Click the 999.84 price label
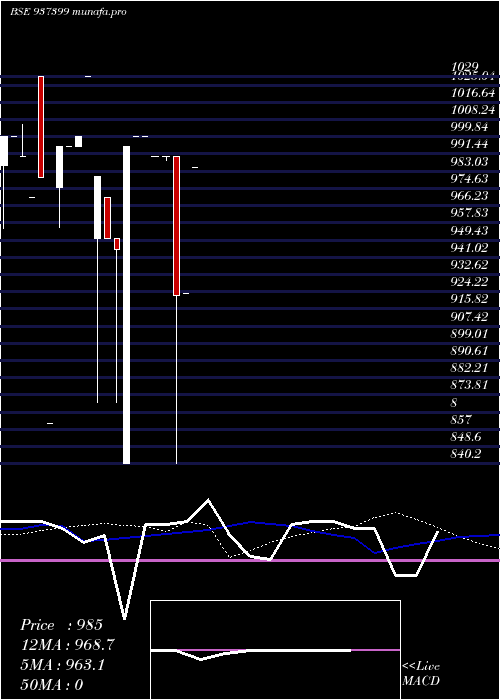Image resolution: width=500 pixels, height=700 pixels. pos(469,127)
